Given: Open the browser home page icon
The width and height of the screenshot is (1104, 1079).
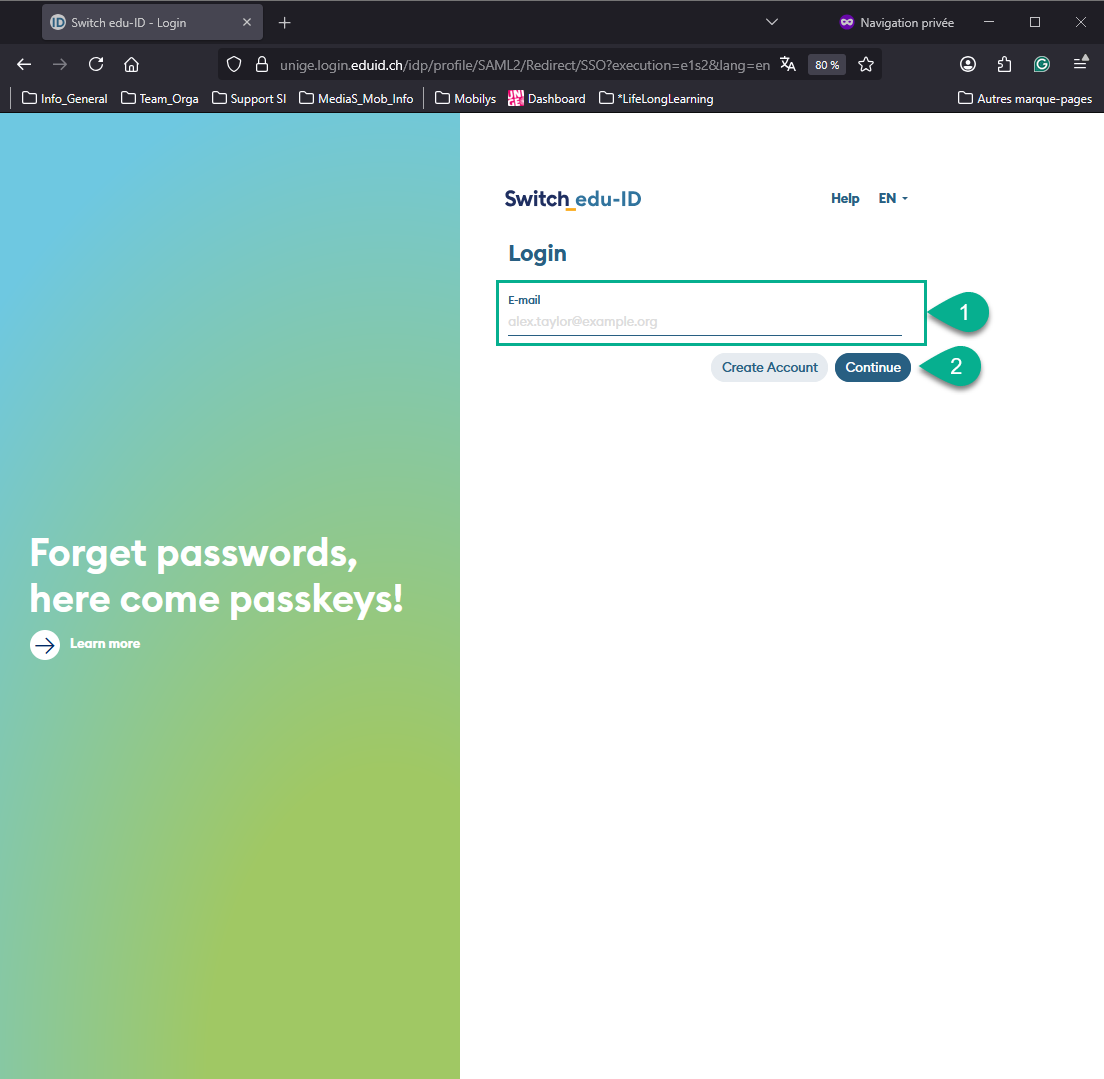Looking at the screenshot, I should pos(131,65).
